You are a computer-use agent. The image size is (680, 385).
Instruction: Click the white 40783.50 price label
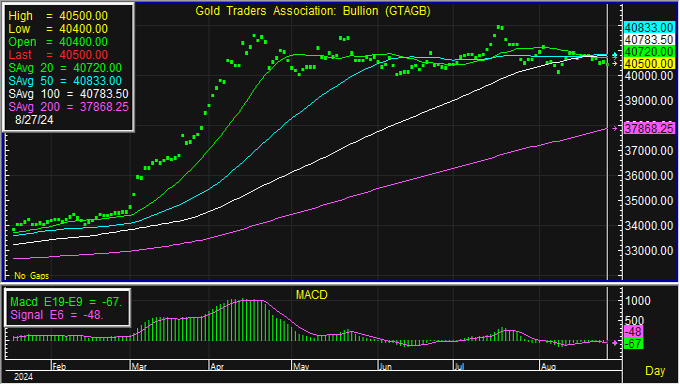click(649, 39)
